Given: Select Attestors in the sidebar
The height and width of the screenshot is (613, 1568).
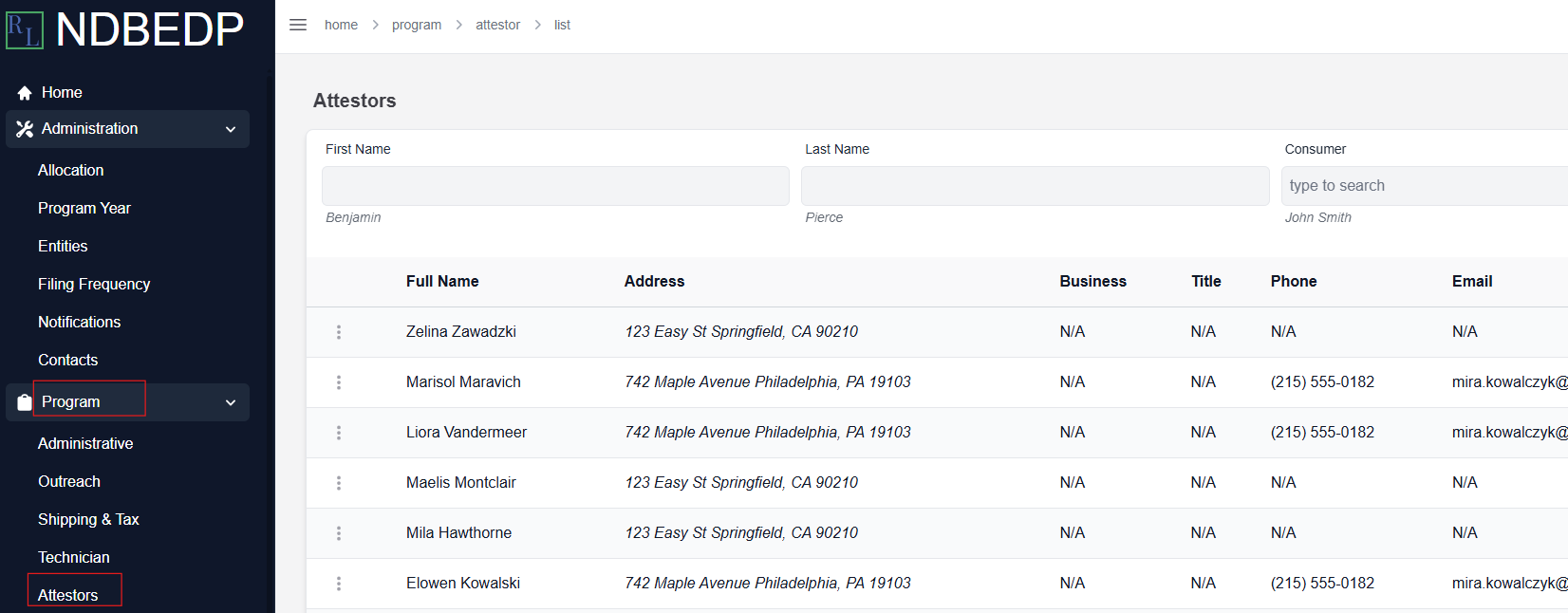Looking at the screenshot, I should (68, 596).
